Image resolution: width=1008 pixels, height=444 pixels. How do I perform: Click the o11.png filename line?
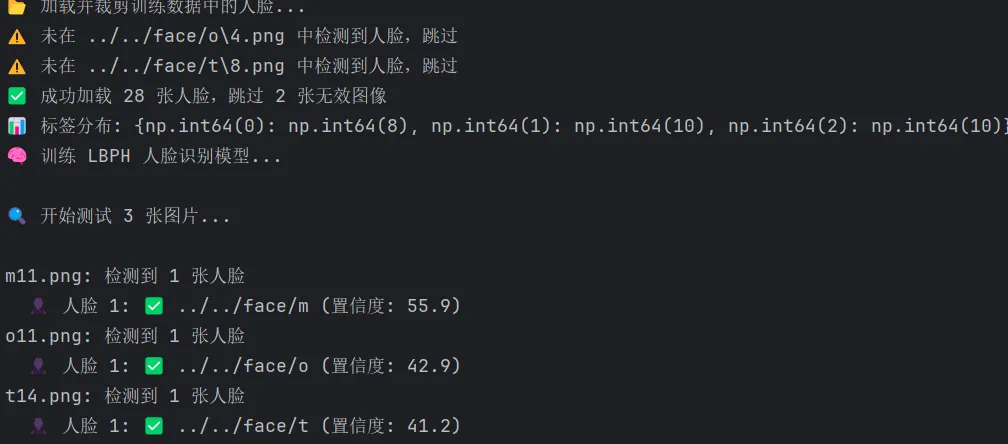[x=125, y=335]
